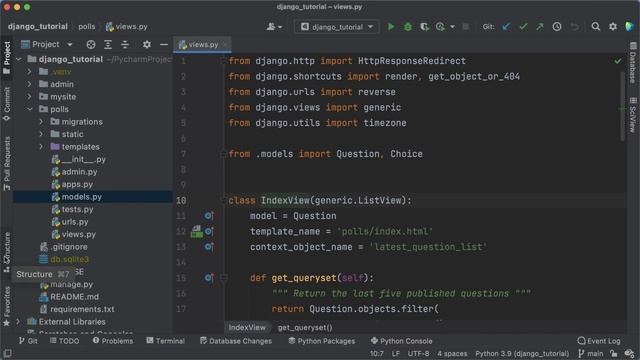Toggle the read-only lock icon in status bar
Screen dimensions: 640x360
[613, 353]
